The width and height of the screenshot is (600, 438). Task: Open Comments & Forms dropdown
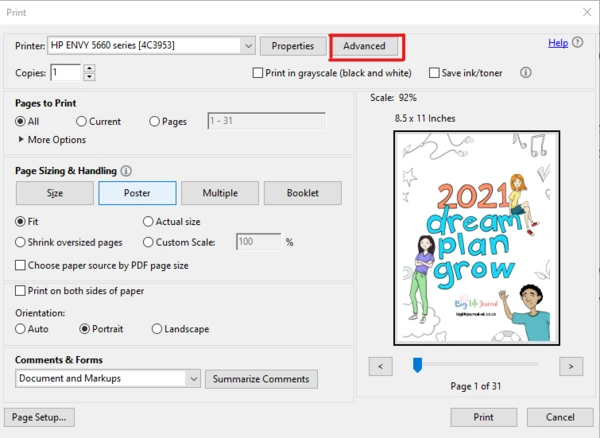(192, 379)
